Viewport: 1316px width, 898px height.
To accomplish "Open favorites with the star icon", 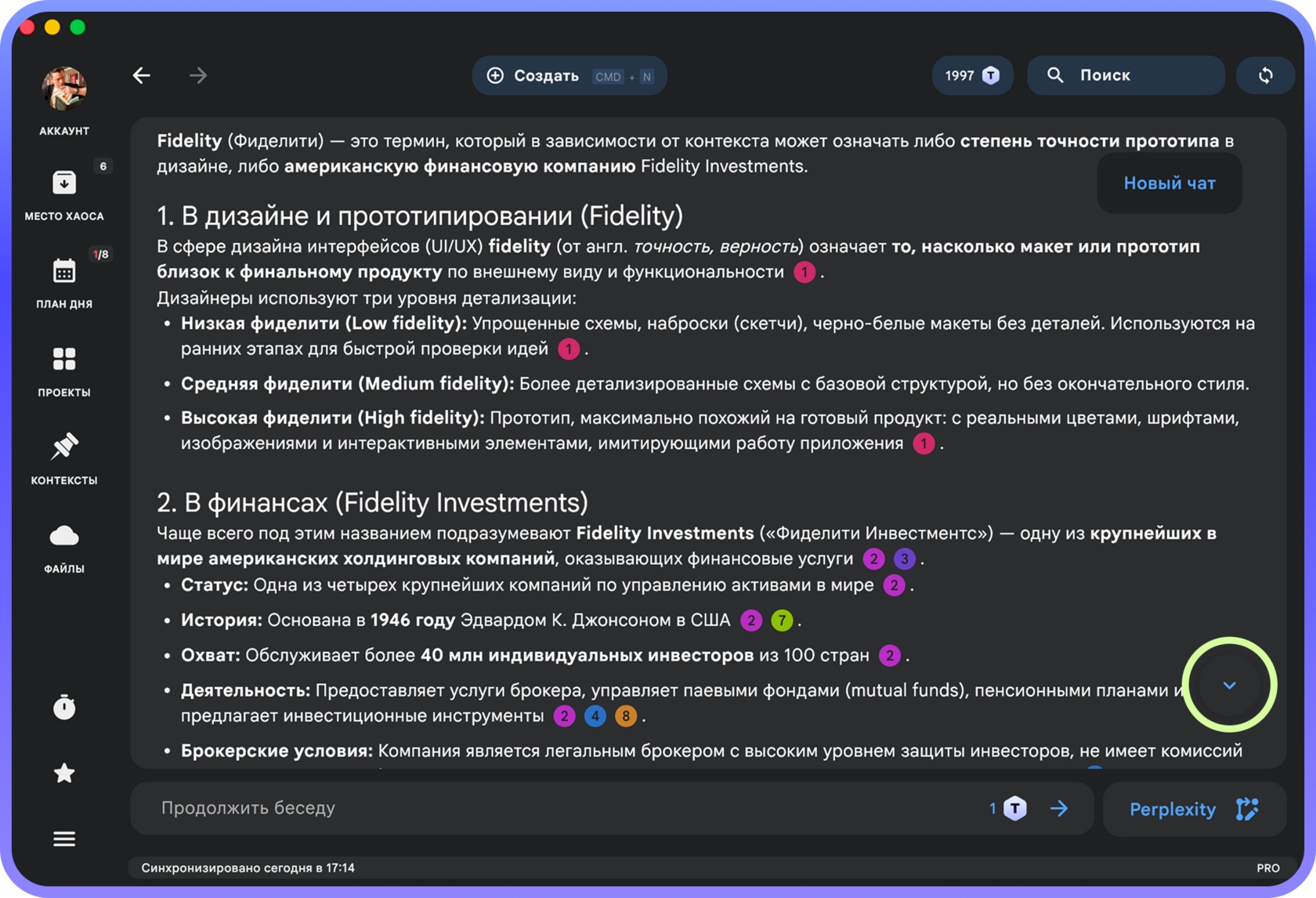I will coord(64,773).
